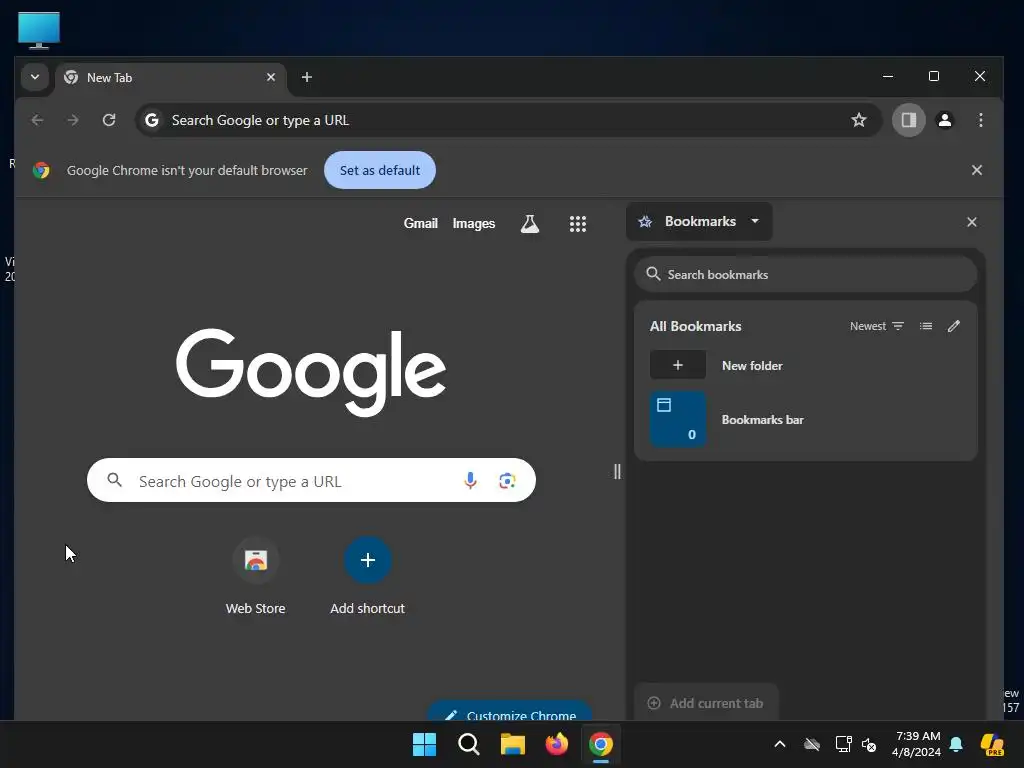Click muted volume tray icon

[x=869, y=744]
